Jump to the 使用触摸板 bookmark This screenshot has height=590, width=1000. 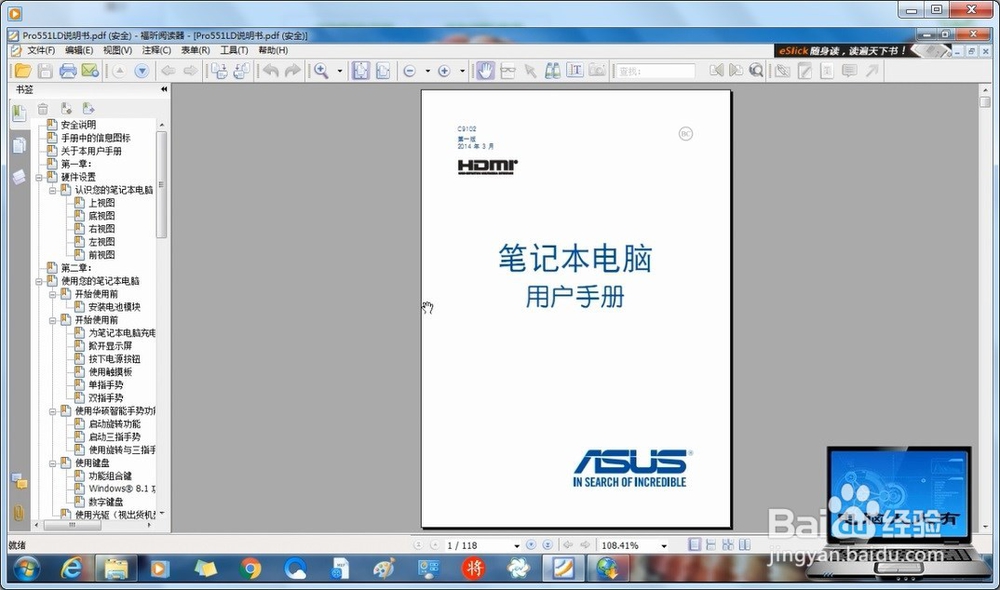pos(110,372)
